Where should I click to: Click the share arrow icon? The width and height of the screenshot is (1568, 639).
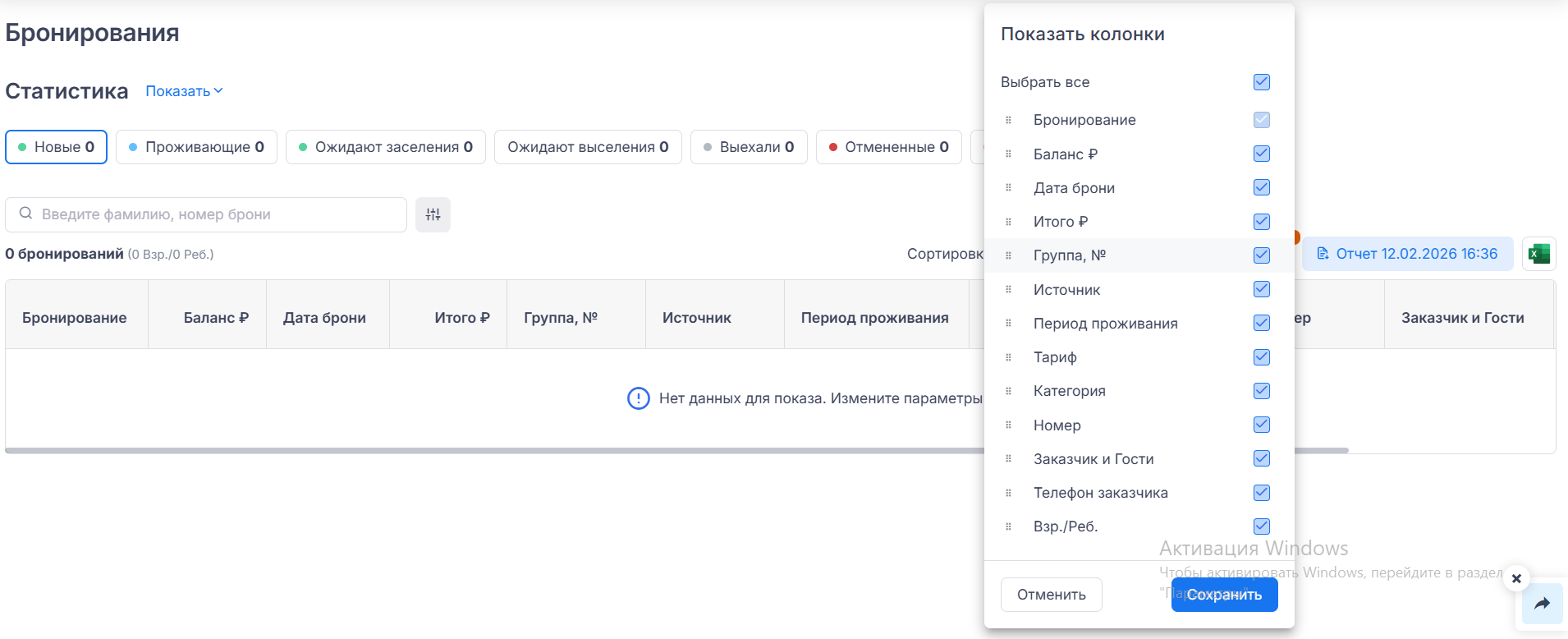(1542, 604)
